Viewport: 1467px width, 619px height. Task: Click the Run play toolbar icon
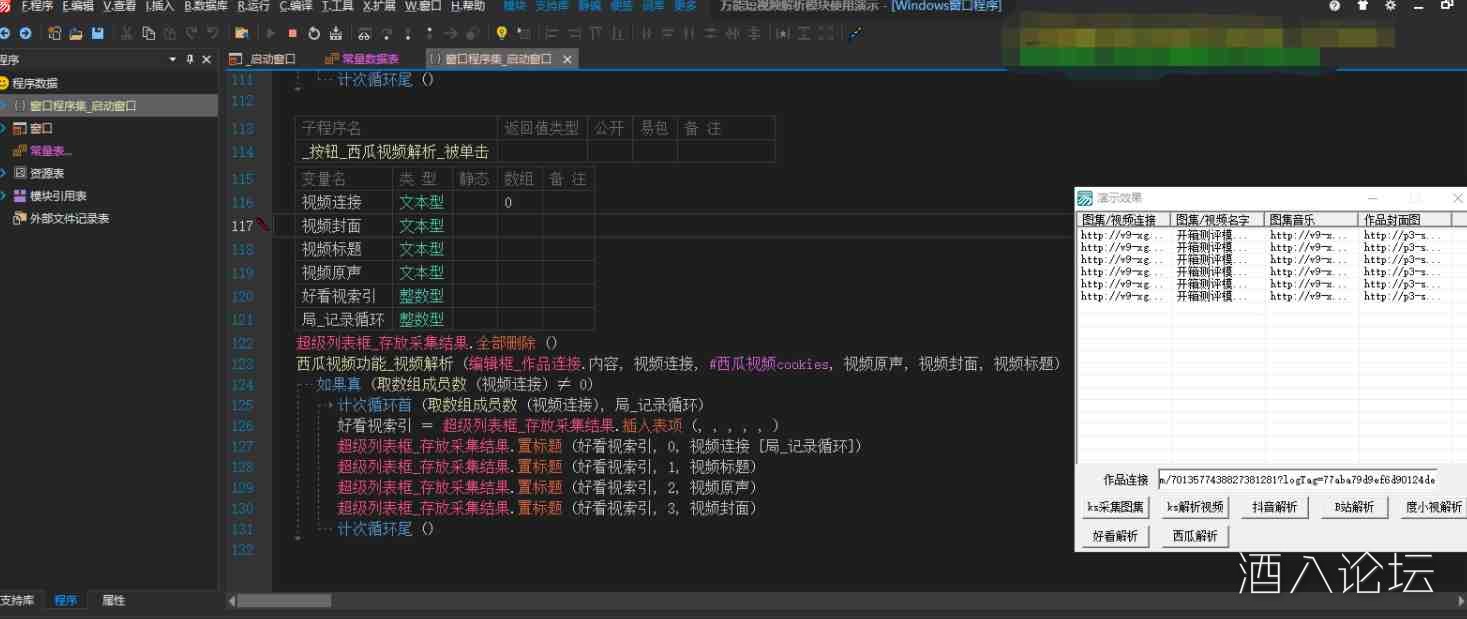pos(270,33)
